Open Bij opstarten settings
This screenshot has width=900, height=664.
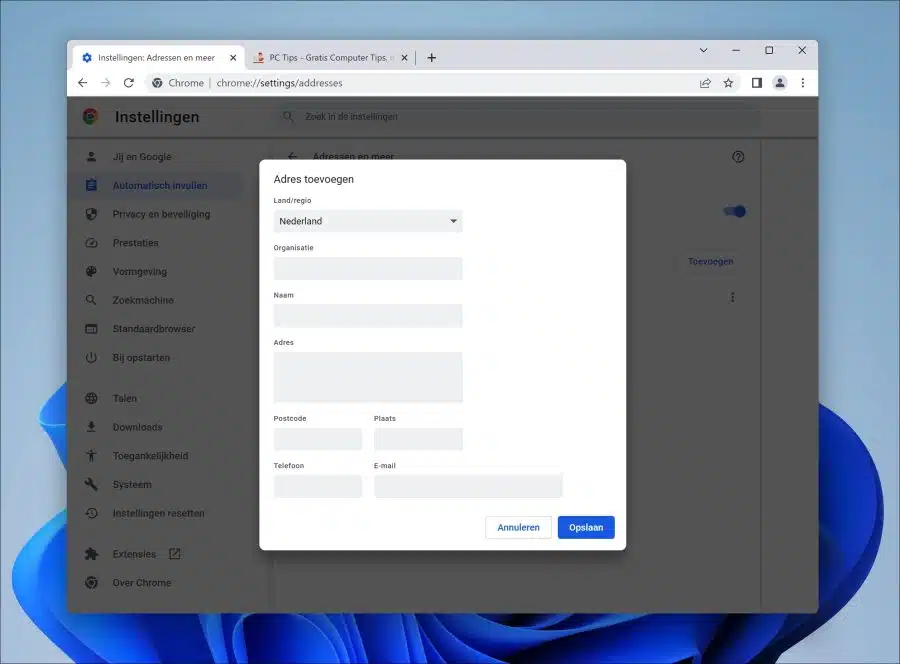[x=141, y=358]
